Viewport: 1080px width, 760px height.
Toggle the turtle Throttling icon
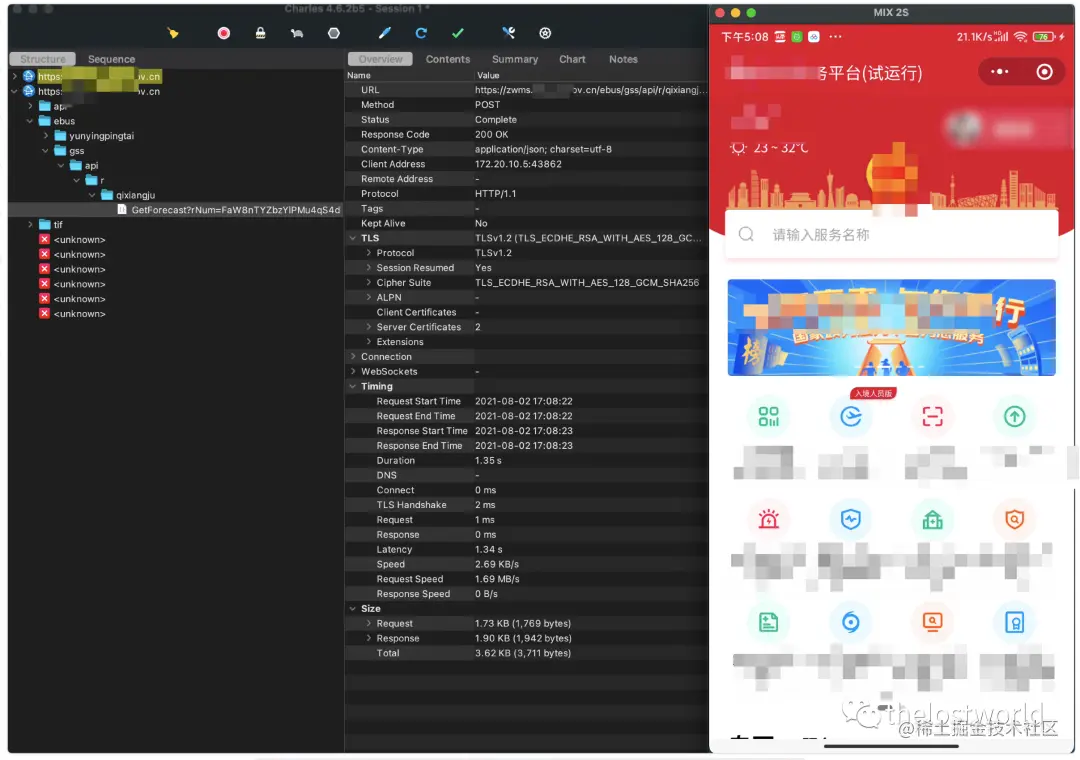click(x=297, y=33)
